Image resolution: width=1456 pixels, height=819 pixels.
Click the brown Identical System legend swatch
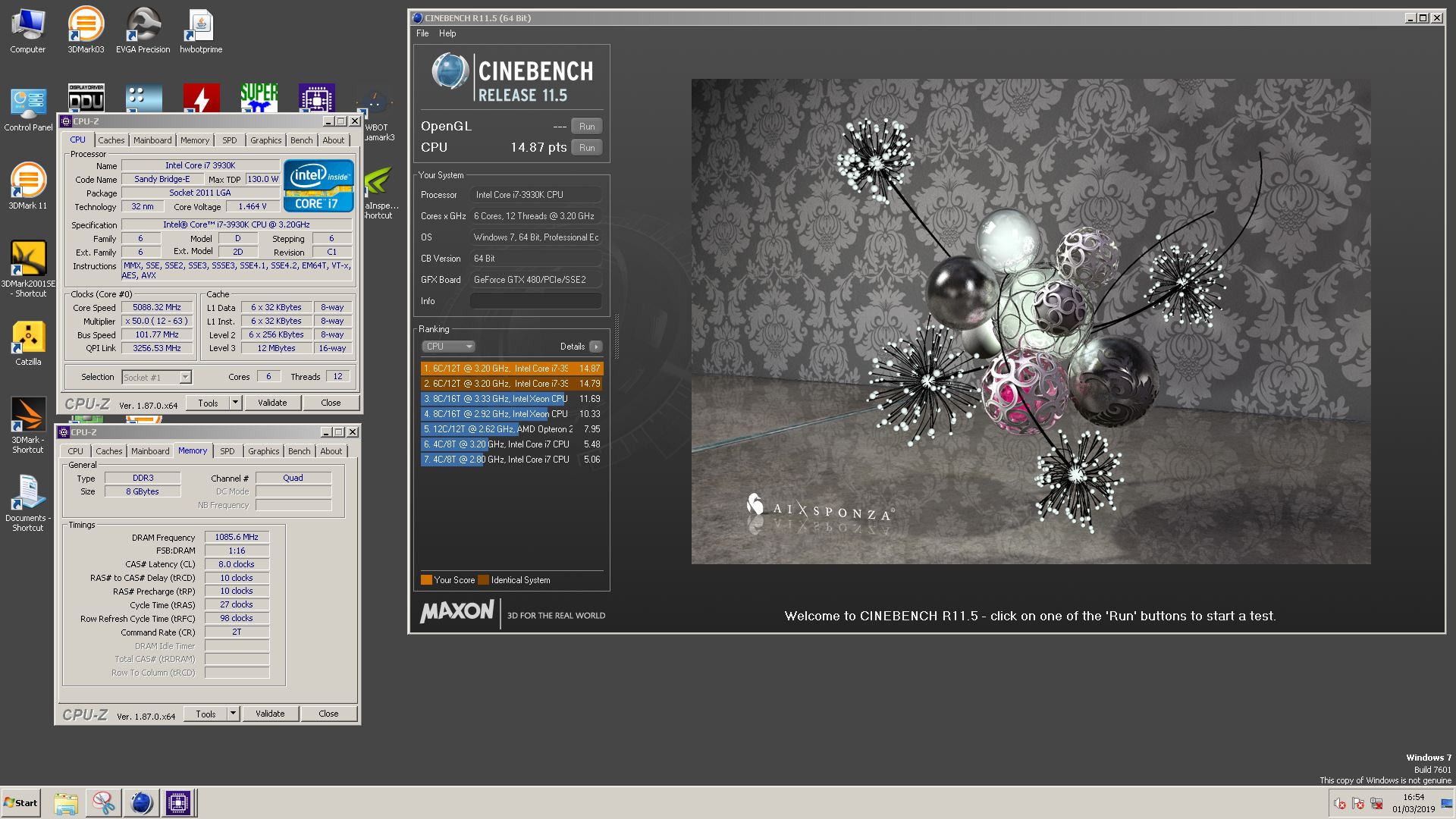coord(484,580)
